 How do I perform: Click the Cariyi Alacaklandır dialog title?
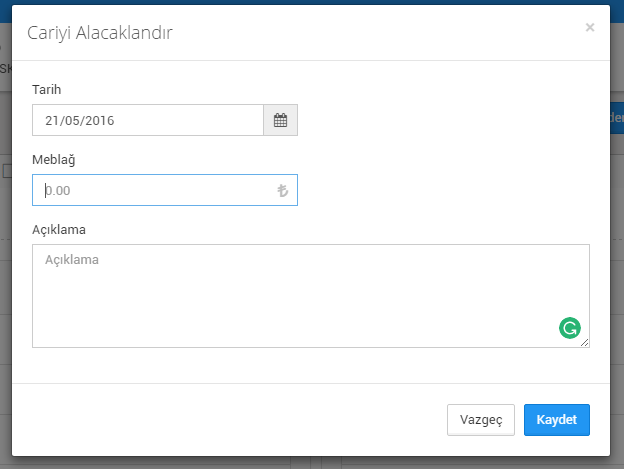pyautogui.click(x=100, y=33)
